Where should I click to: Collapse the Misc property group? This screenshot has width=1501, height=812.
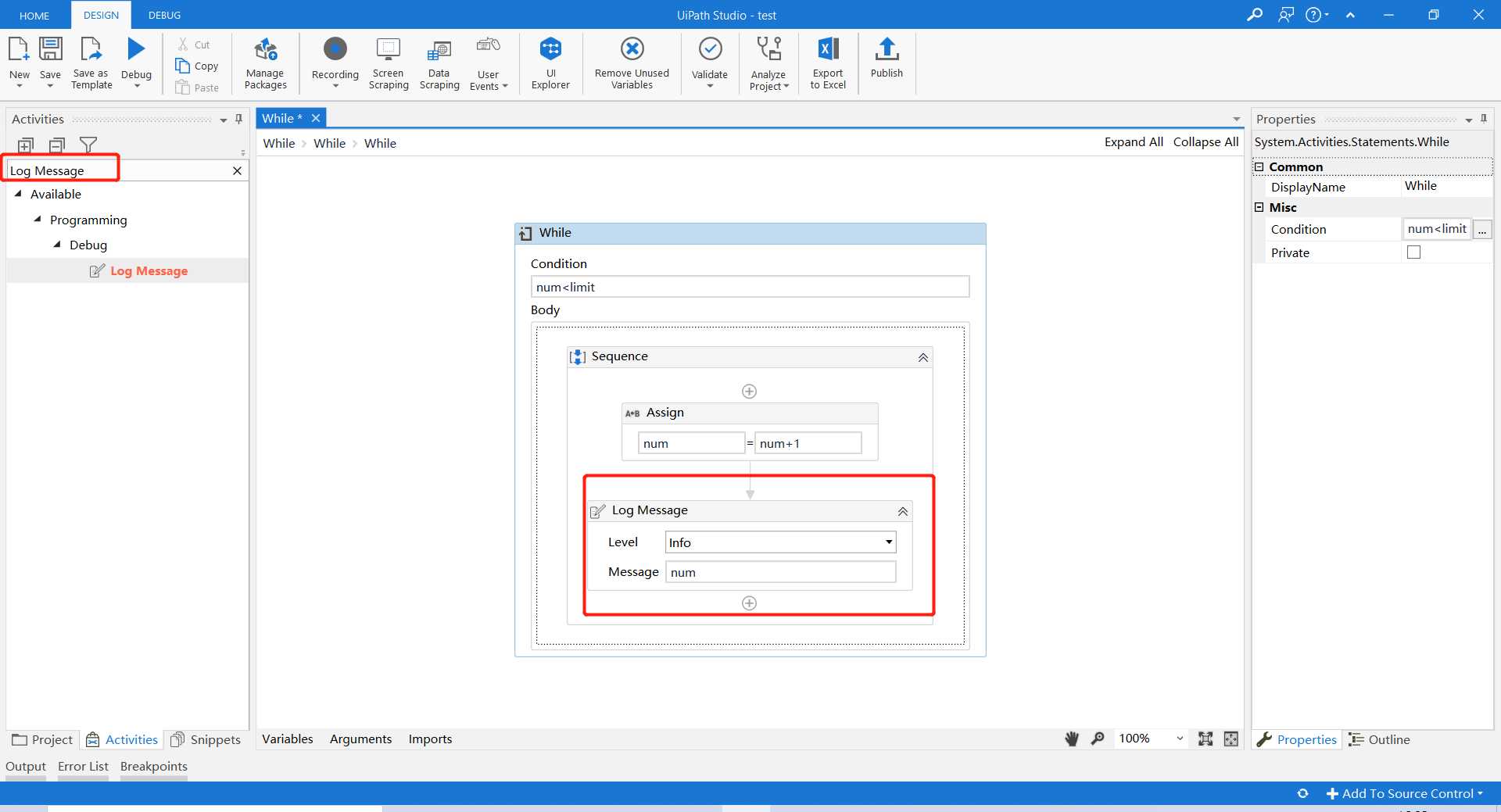(1259, 207)
